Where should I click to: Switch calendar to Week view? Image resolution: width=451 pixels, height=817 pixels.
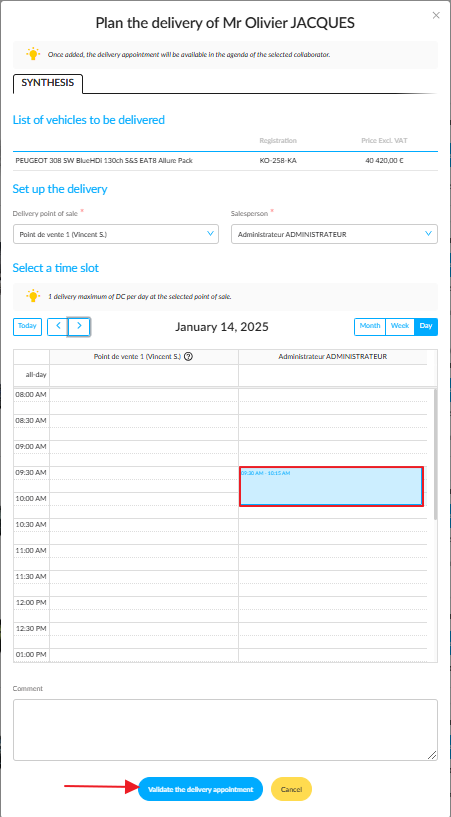pyautogui.click(x=400, y=327)
